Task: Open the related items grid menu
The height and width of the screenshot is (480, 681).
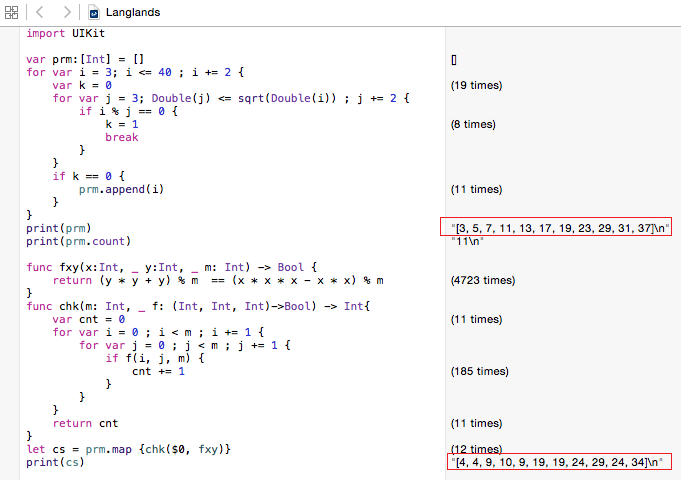Action: click(11, 12)
